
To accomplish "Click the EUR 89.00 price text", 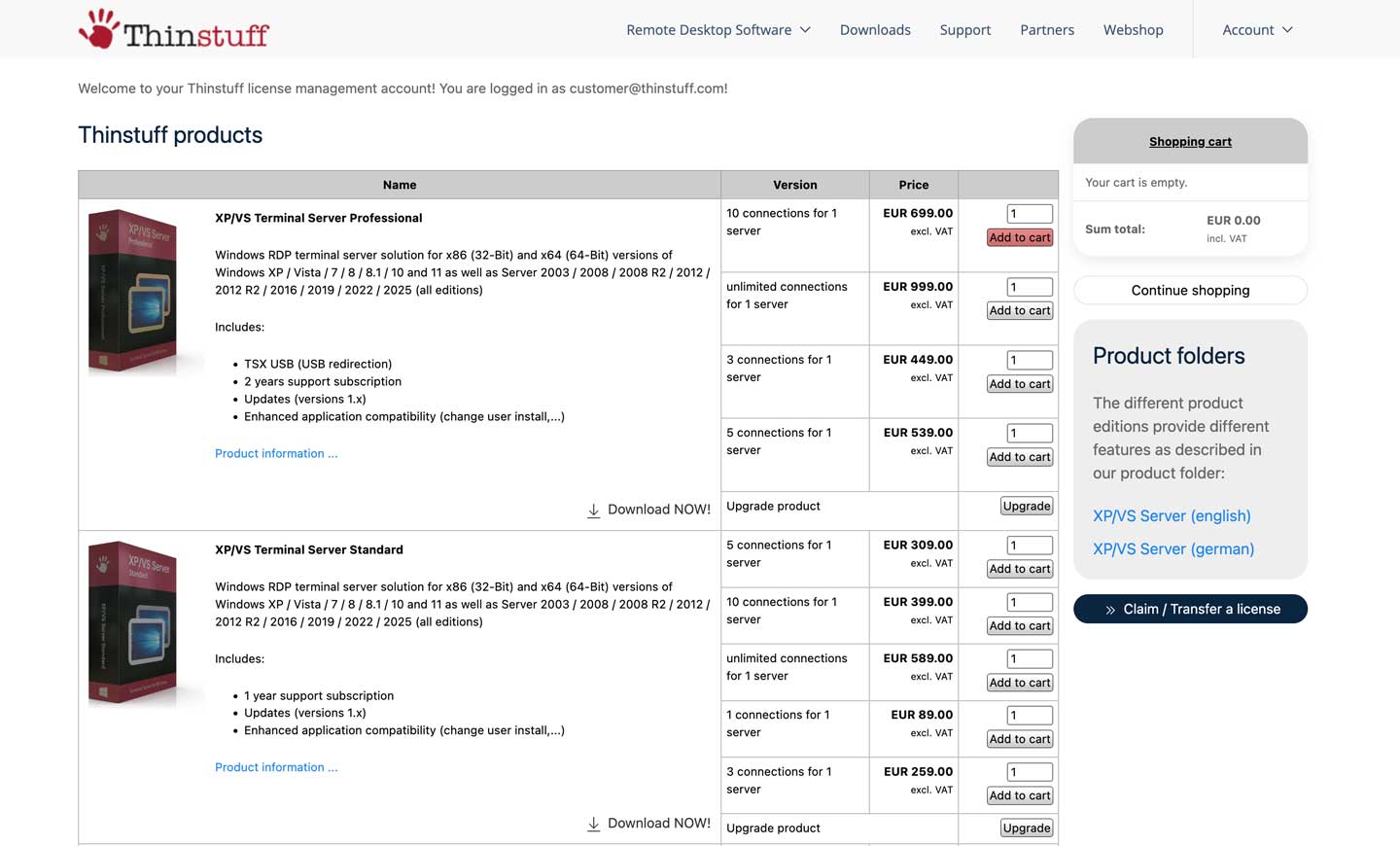I will 922,715.
